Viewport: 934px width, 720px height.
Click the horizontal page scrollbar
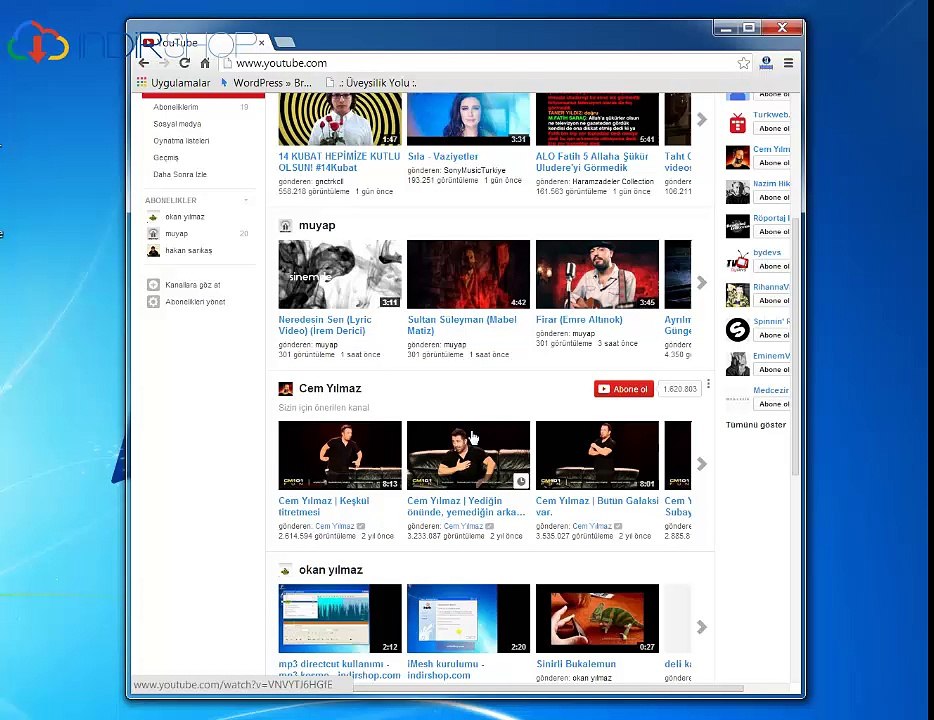(548, 688)
